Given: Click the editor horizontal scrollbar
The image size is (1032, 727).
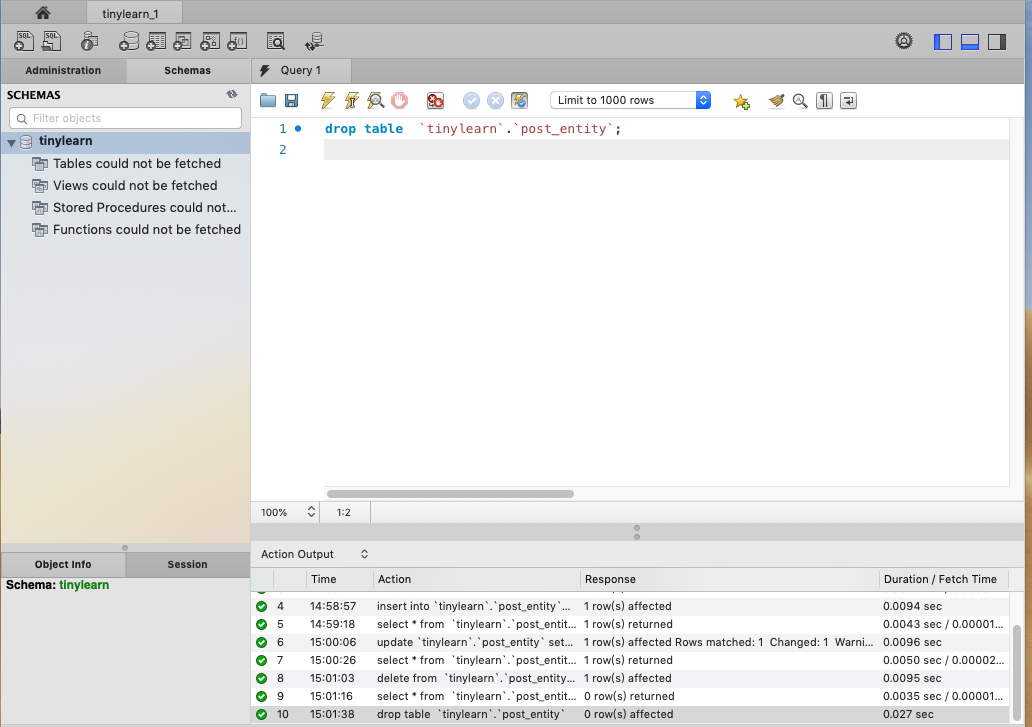Looking at the screenshot, I should click(x=450, y=493).
